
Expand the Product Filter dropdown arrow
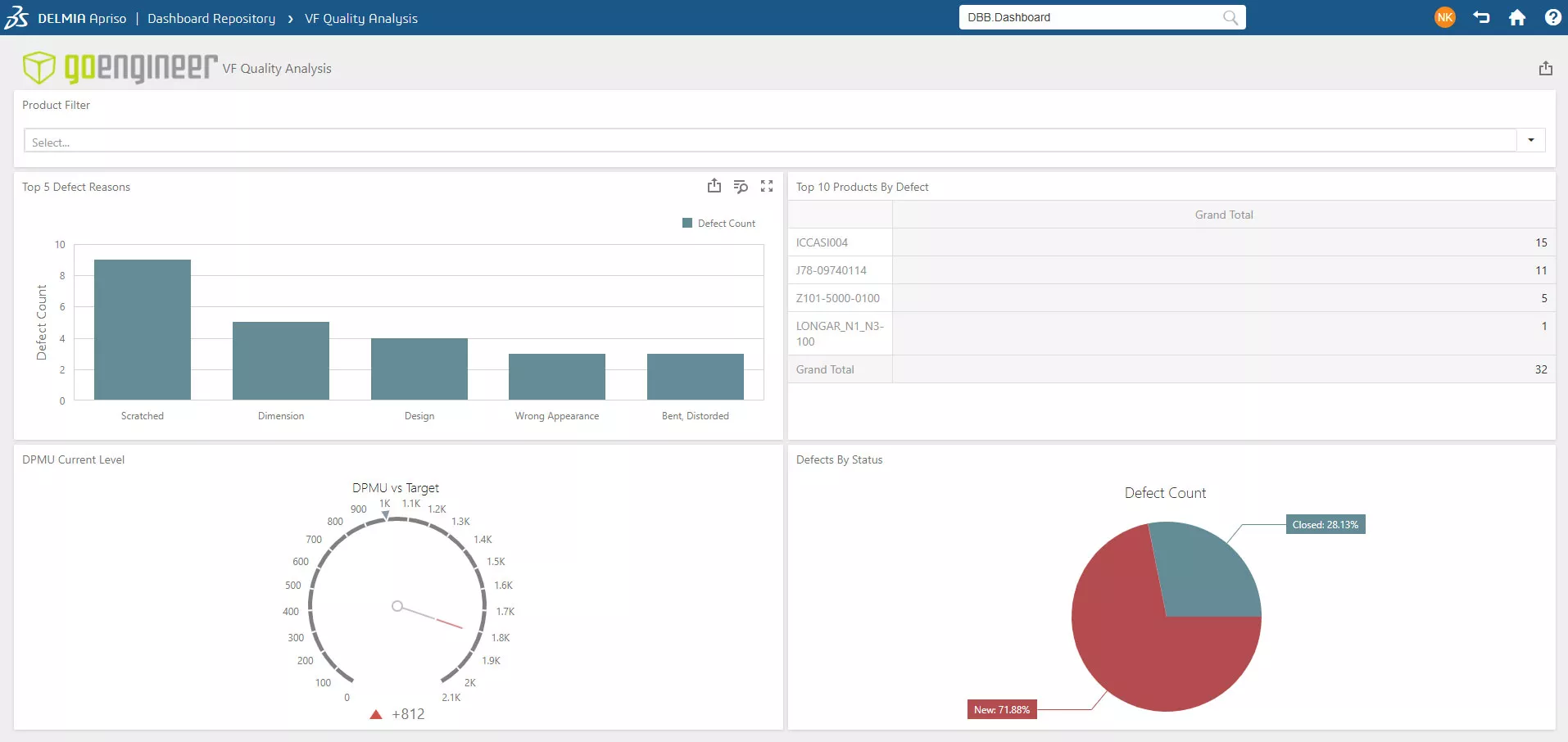coord(1530,140)
